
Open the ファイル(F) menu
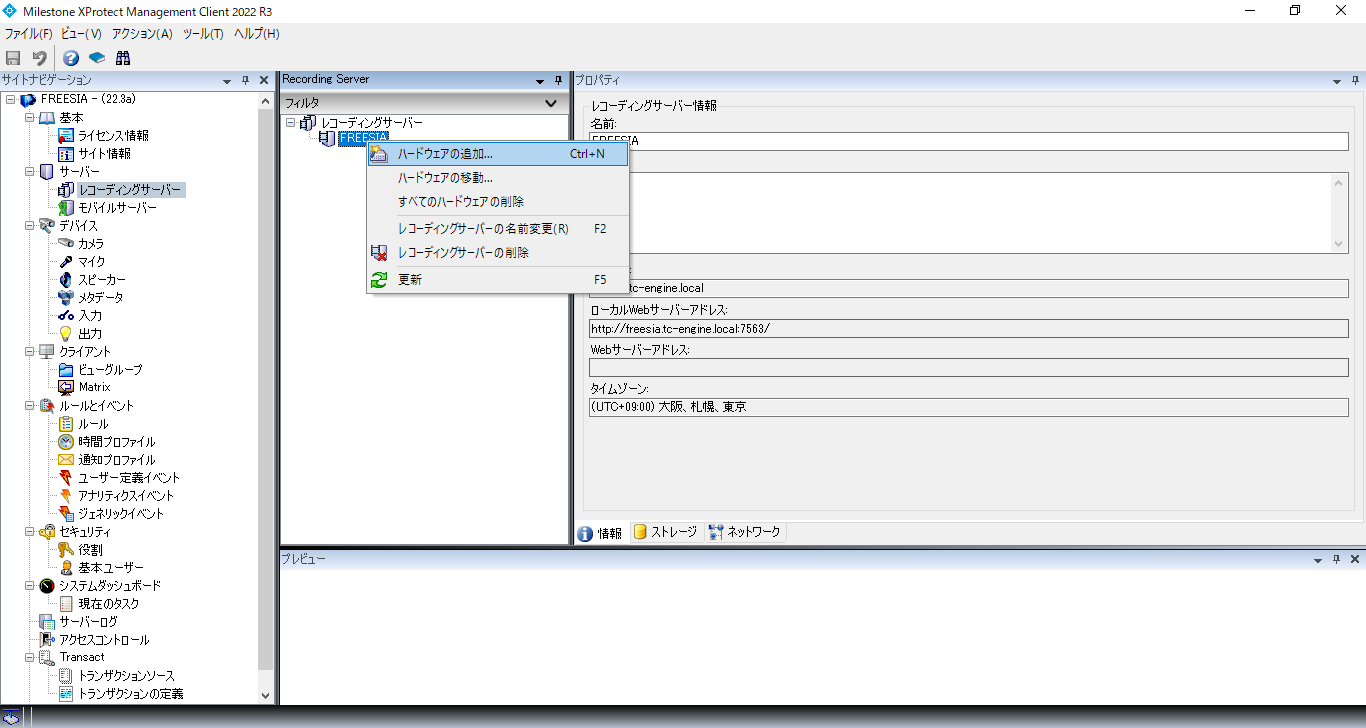(x=28, y=34)
